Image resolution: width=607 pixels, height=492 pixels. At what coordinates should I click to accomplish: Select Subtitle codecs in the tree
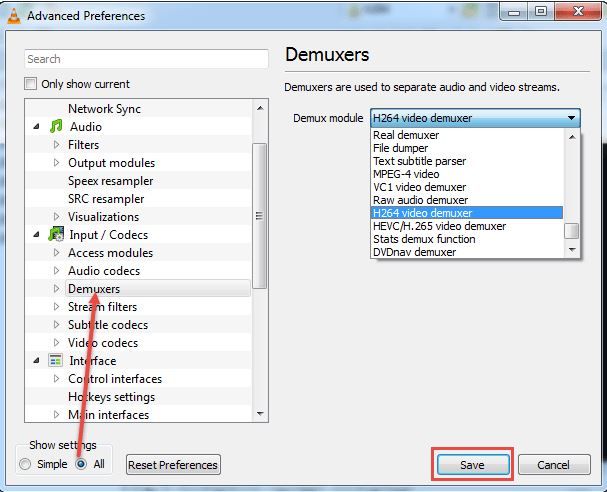coord(108,324)
